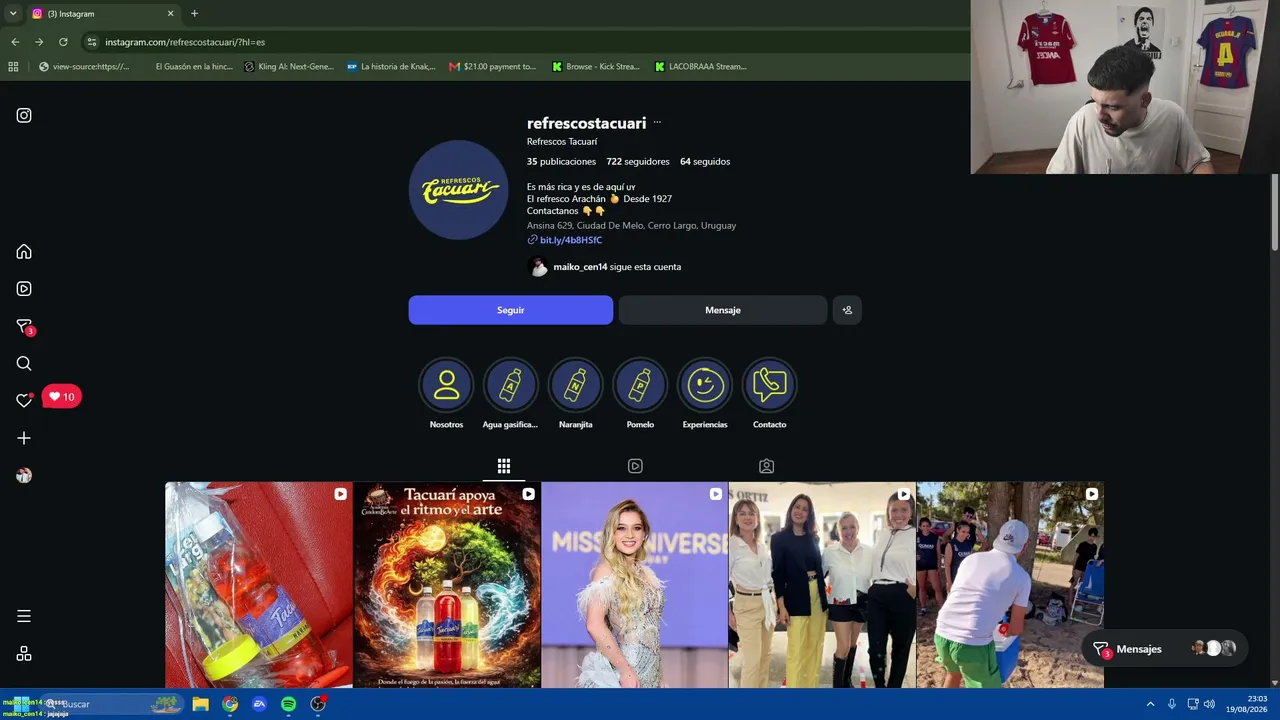View the 722 seguidores list

tap(638, 162)
